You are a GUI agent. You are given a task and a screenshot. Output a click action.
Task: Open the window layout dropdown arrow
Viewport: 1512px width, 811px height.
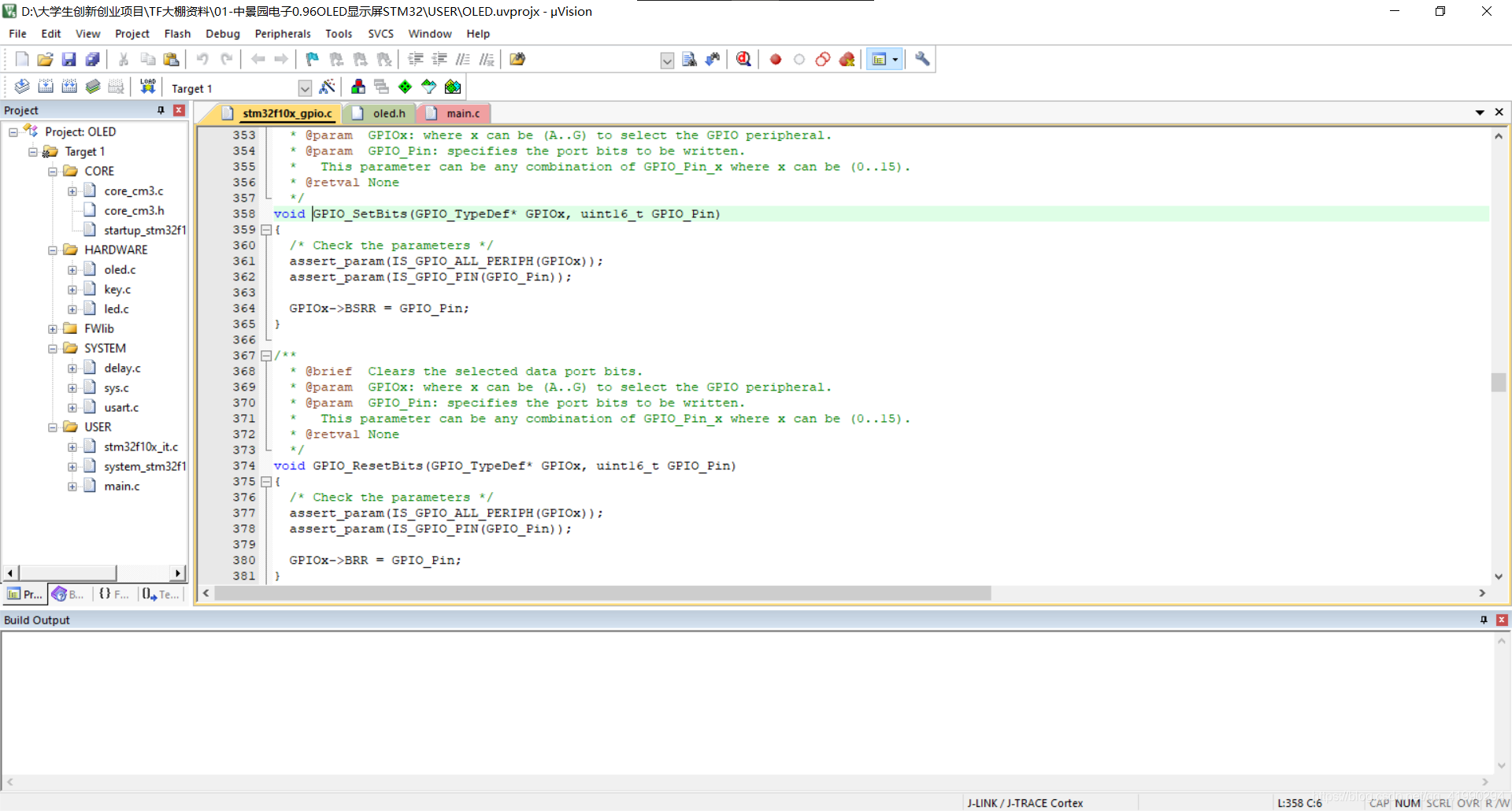click(895, 59)
